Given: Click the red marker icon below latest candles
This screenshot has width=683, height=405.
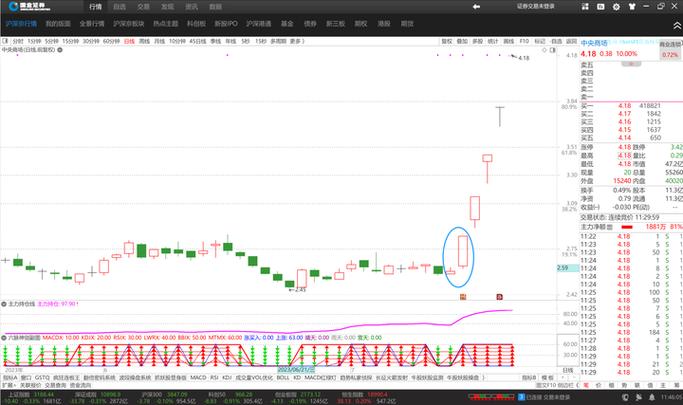Looking at the screenshot, I should click(500, 297).
